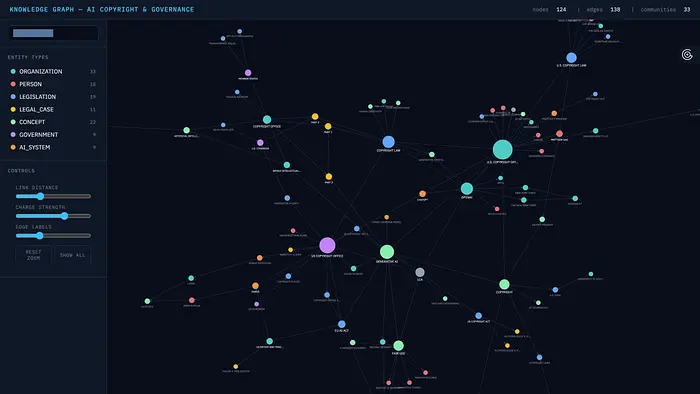The image size is (700, 394).
Task: Click the Show All button
Action: coord(72,255)
